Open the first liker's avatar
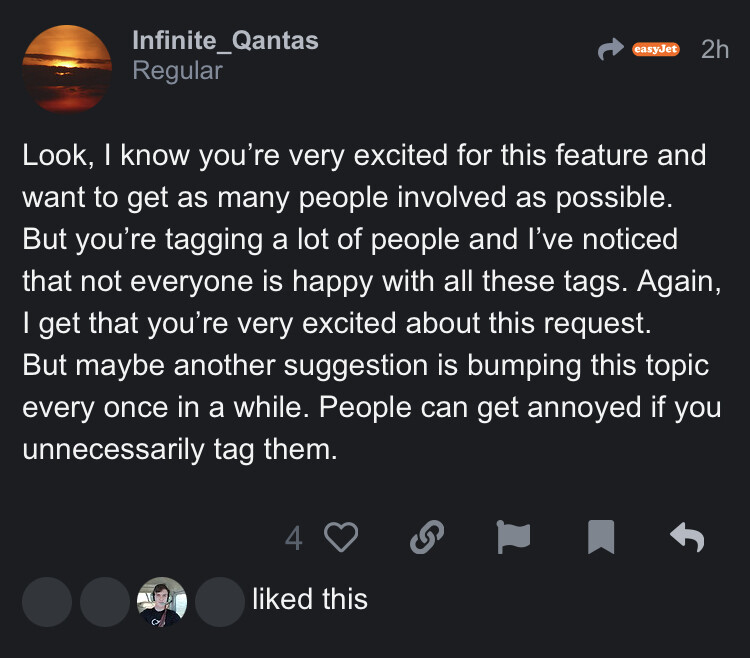The height and width of the screenshot is (658, 750). click(x=47, y=602)
